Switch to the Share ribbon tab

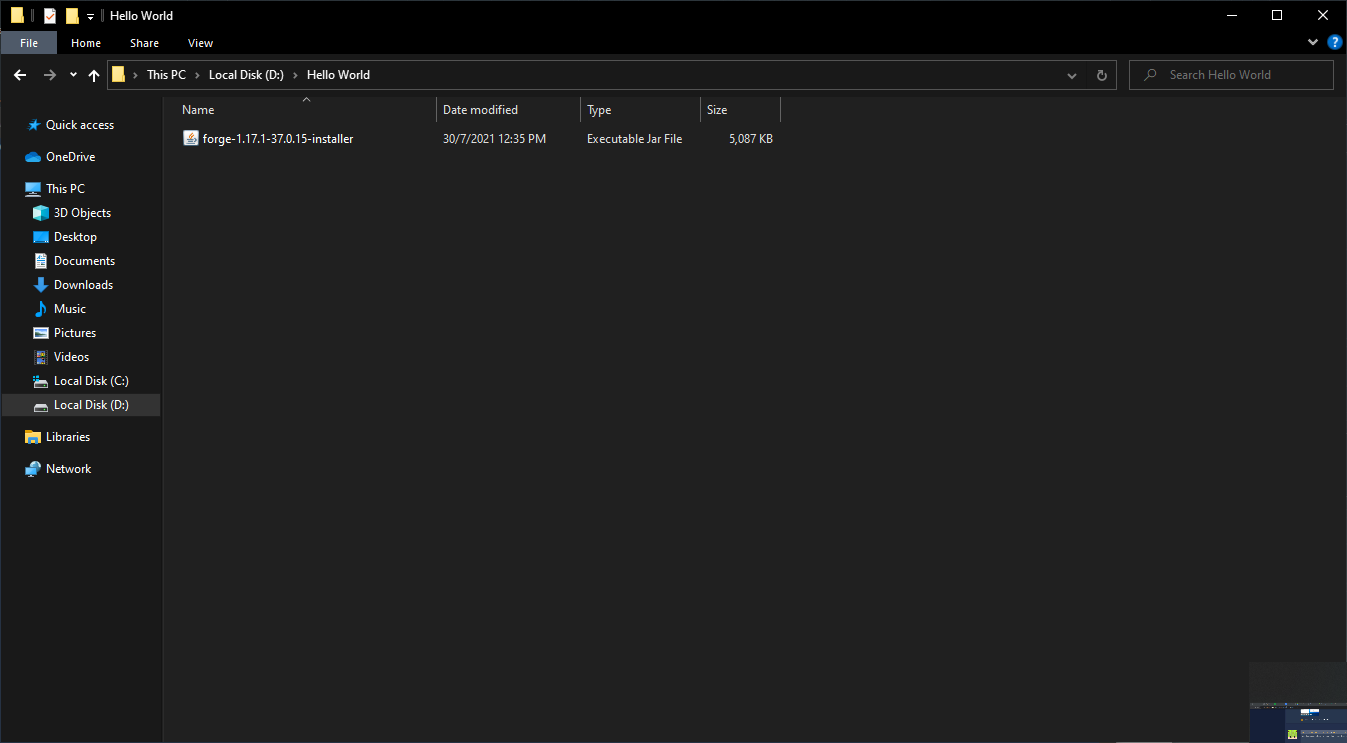[144, 43]
